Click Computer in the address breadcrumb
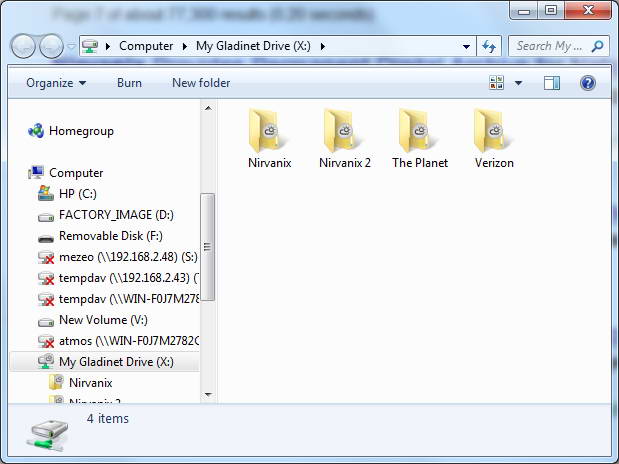619x464 pixels. coord(146,46)
